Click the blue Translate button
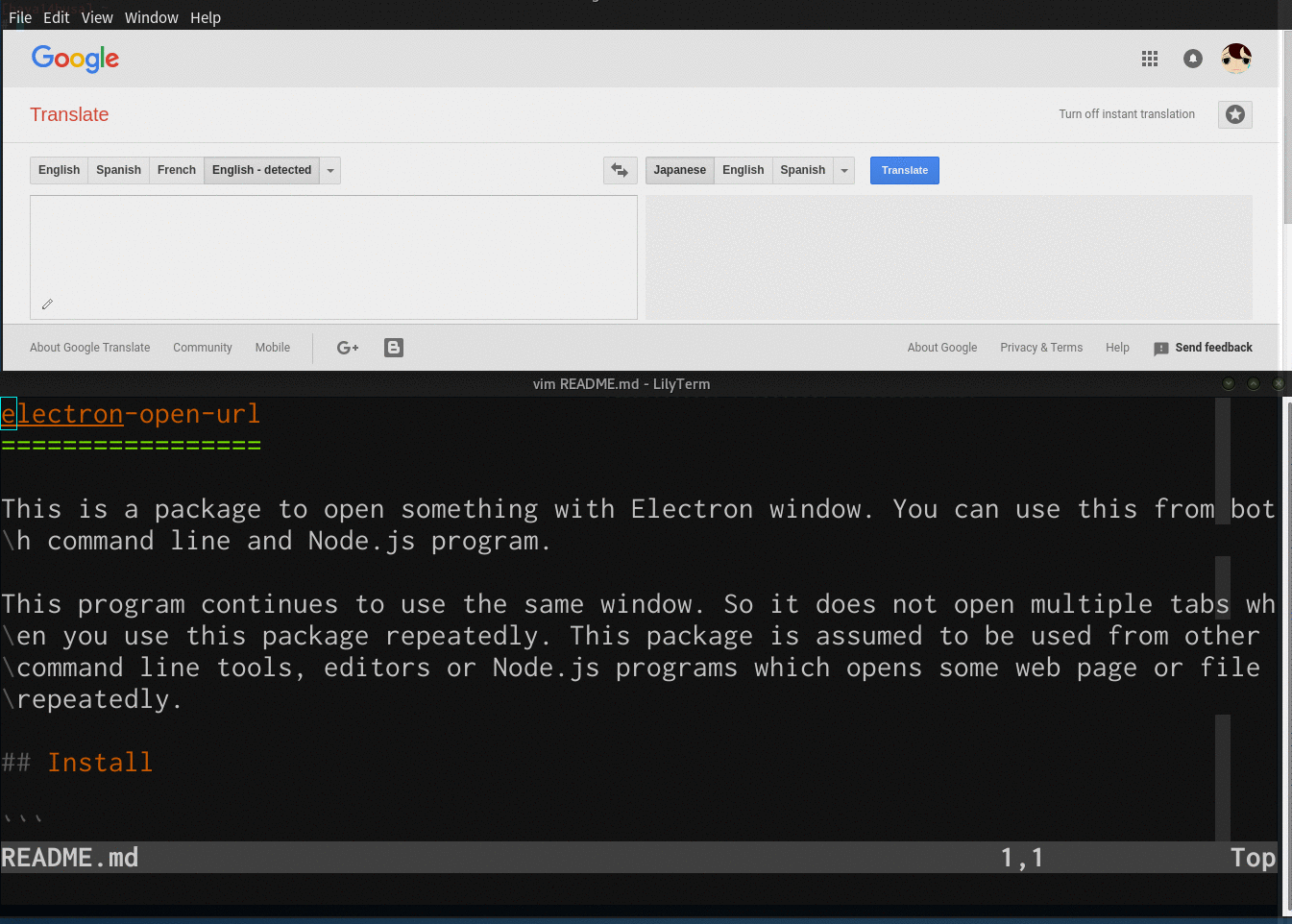This screenshot has height=924, width=1292. [x=905, y=170]
